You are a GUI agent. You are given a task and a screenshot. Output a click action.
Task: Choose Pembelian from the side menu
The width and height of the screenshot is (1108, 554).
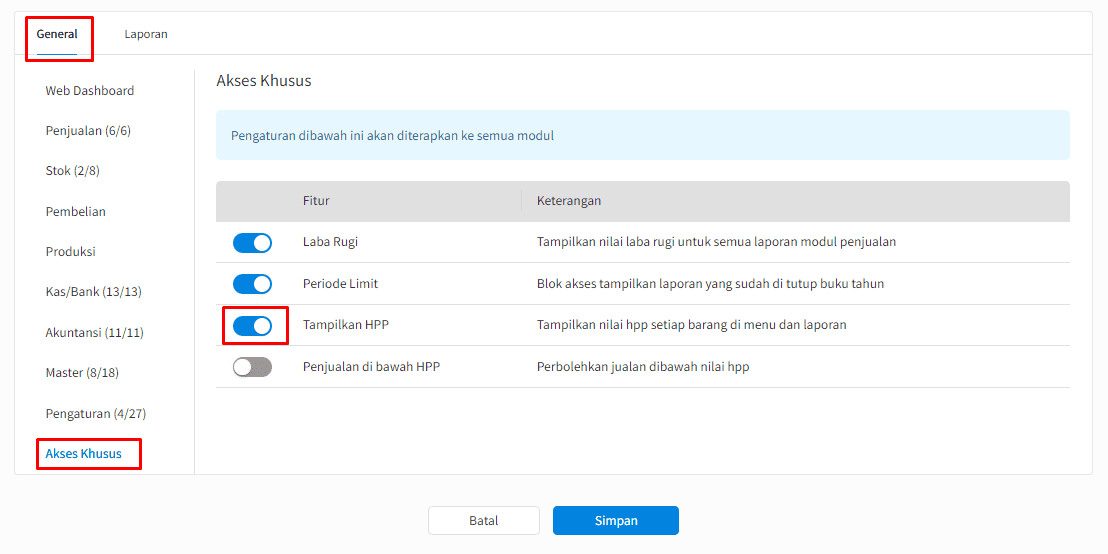pos(75,212)
